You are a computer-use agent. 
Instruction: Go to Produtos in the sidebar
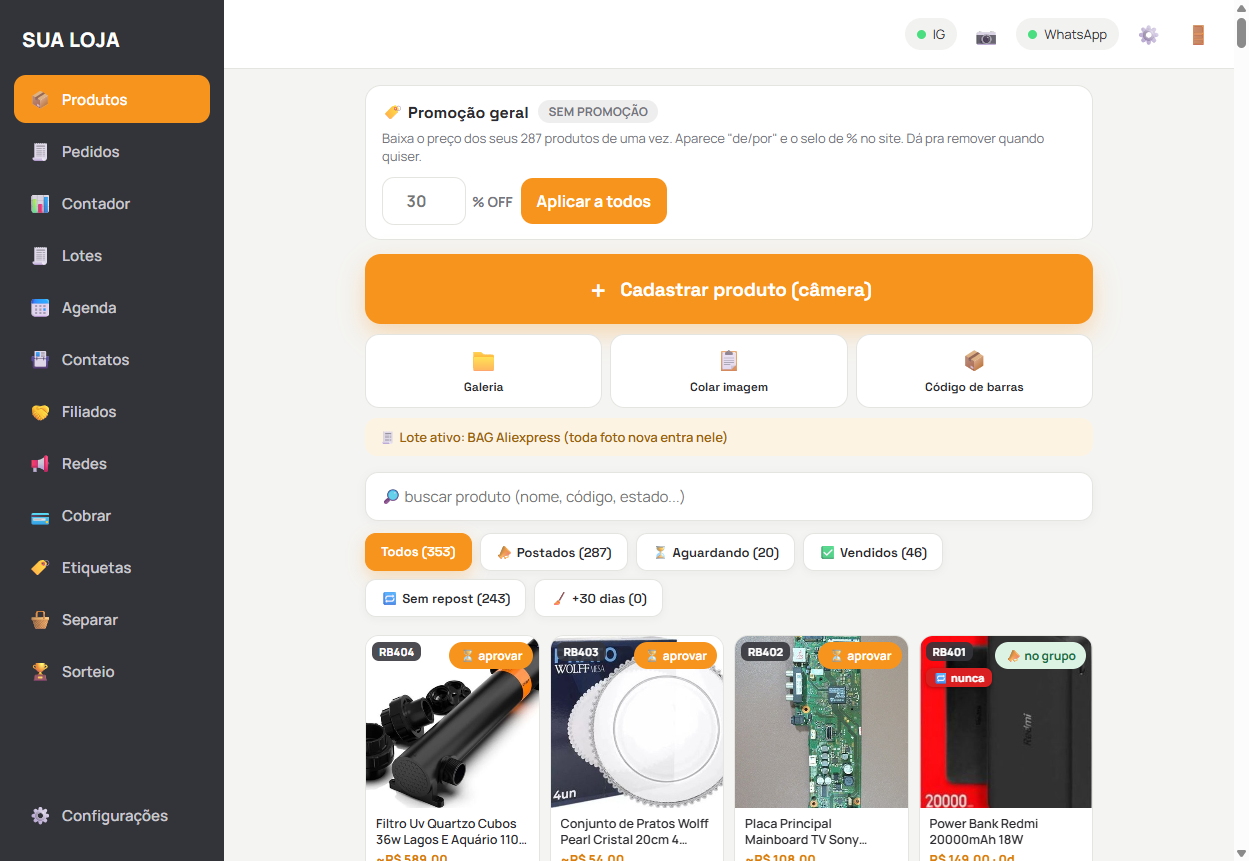click(112, 99)
